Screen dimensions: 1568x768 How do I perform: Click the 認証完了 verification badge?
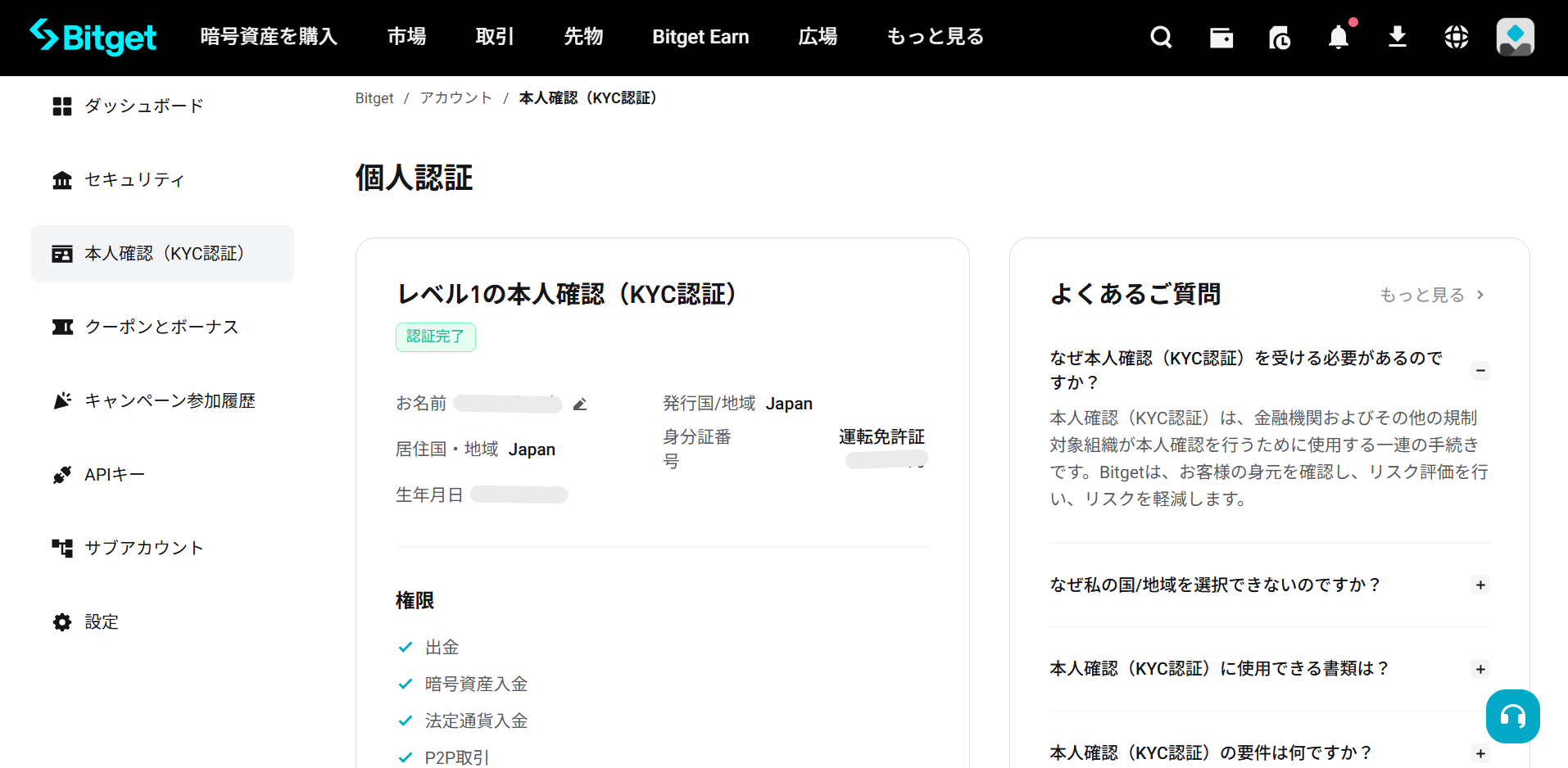435,337
